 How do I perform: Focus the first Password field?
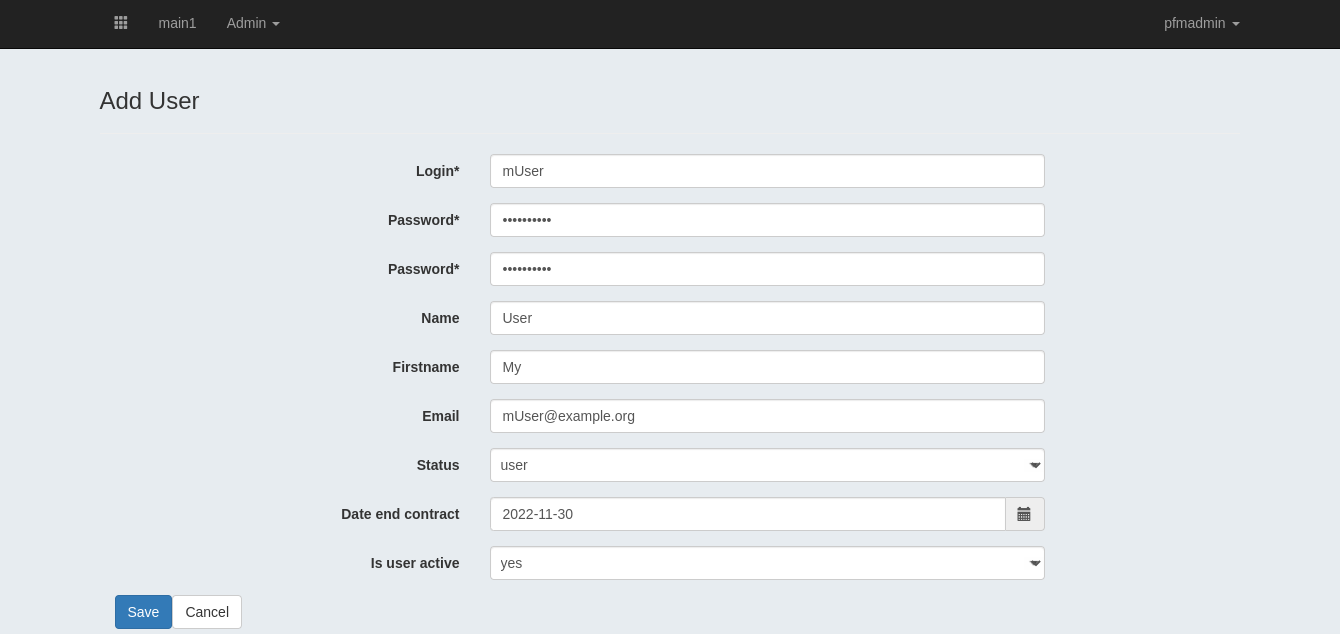pyautogui.click(x=767, y=220)
